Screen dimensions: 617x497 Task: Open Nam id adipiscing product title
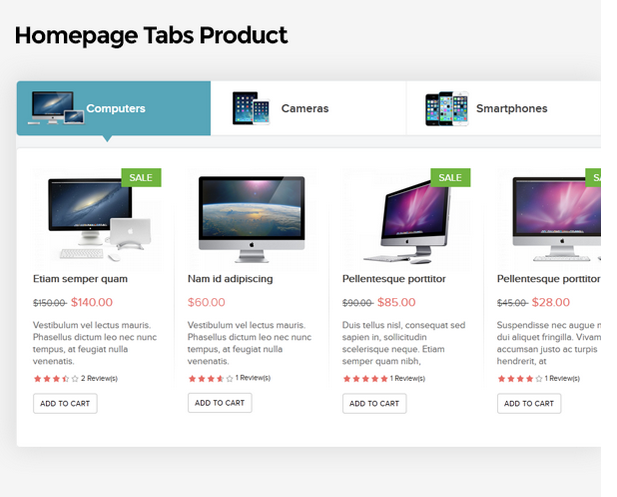(230, 279)
